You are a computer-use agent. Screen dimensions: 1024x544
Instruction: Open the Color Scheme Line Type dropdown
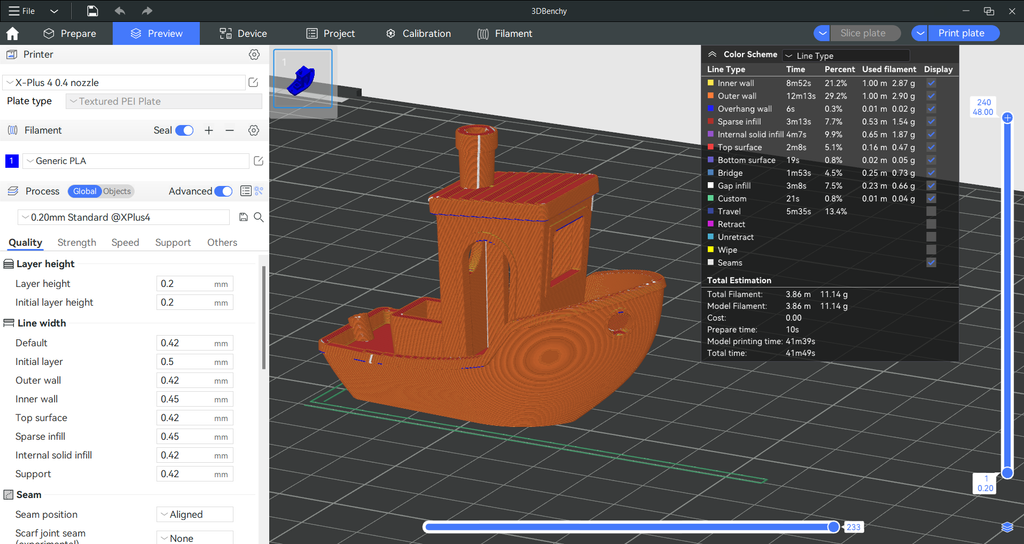(845, 56)
